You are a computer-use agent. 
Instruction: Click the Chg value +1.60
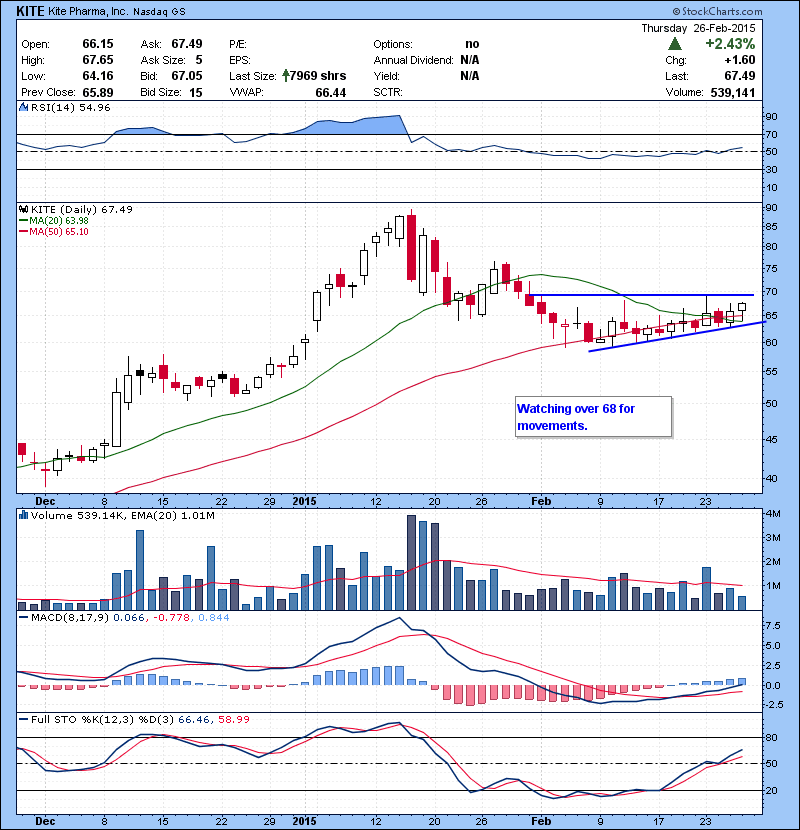point(740,60)
